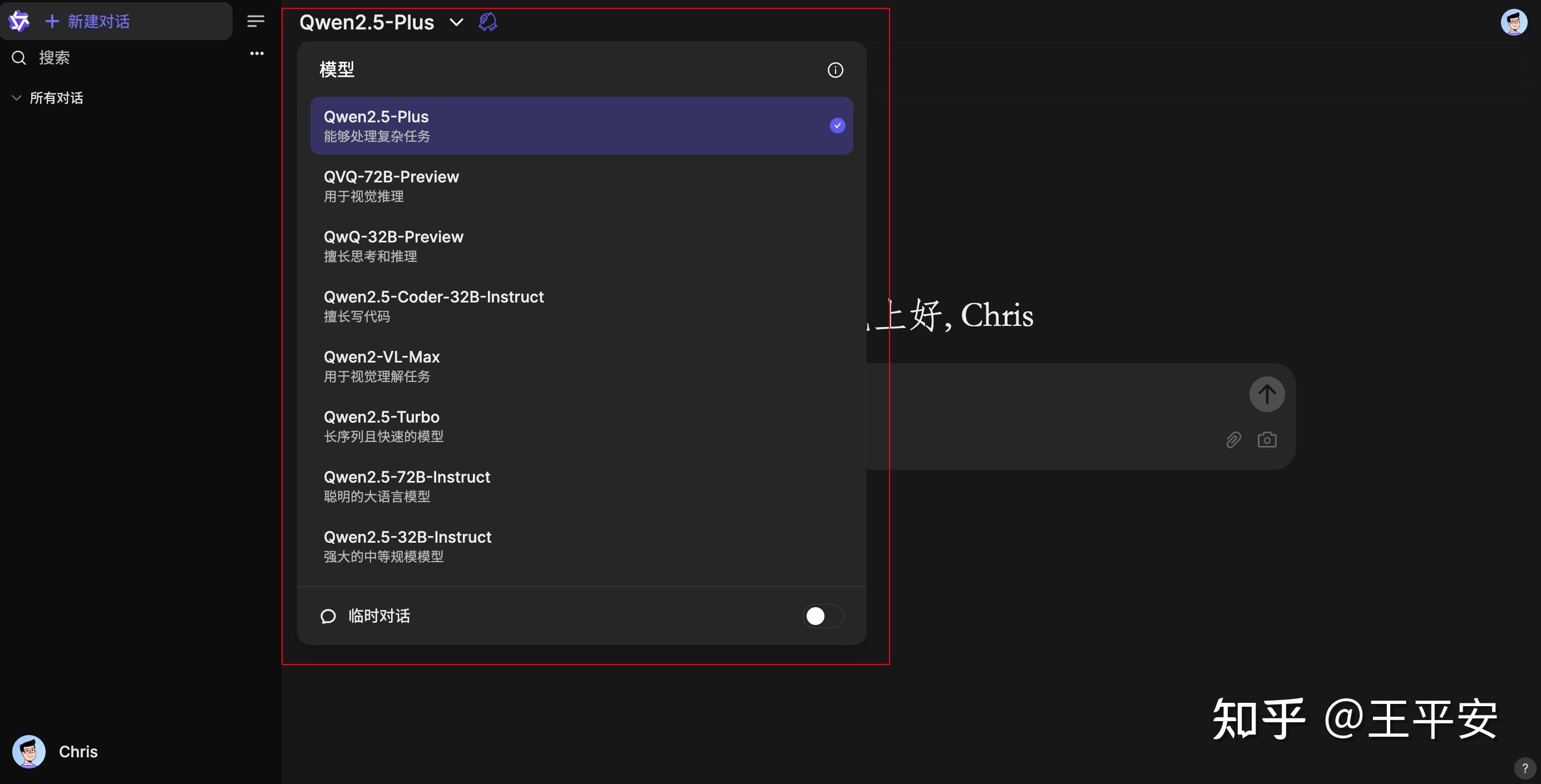This screenshot has width=1541, height=784.
Task: Expand the 搜索 search options
Action: 54,57
